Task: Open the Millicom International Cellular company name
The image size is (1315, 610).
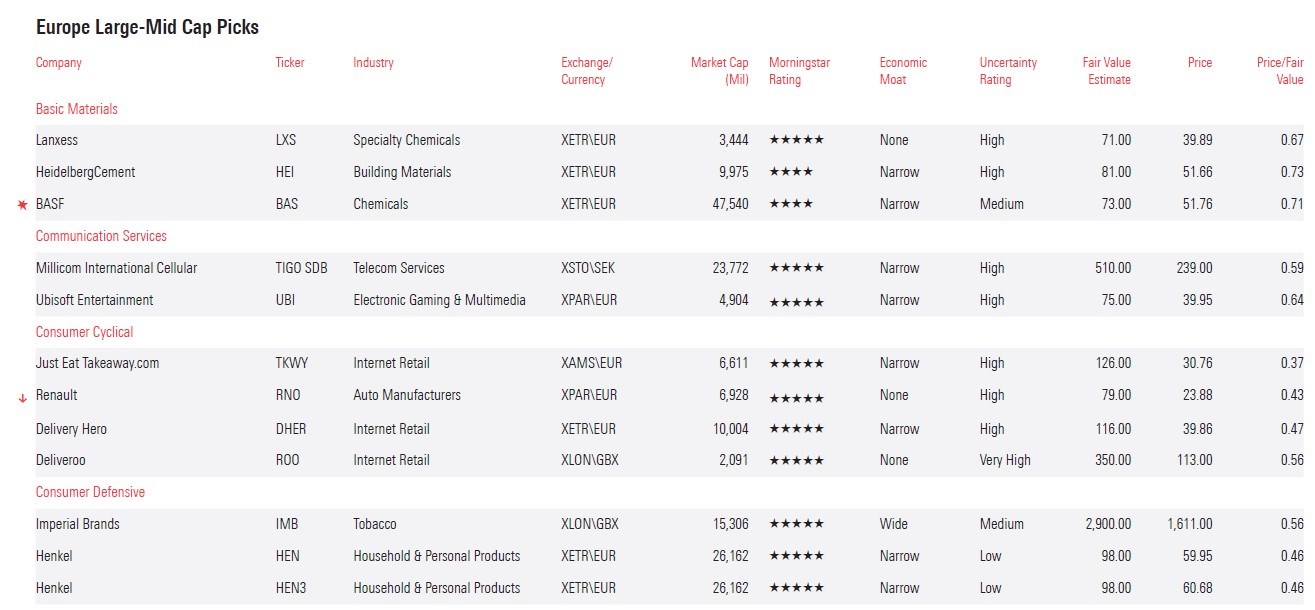Action: (116, 268)
